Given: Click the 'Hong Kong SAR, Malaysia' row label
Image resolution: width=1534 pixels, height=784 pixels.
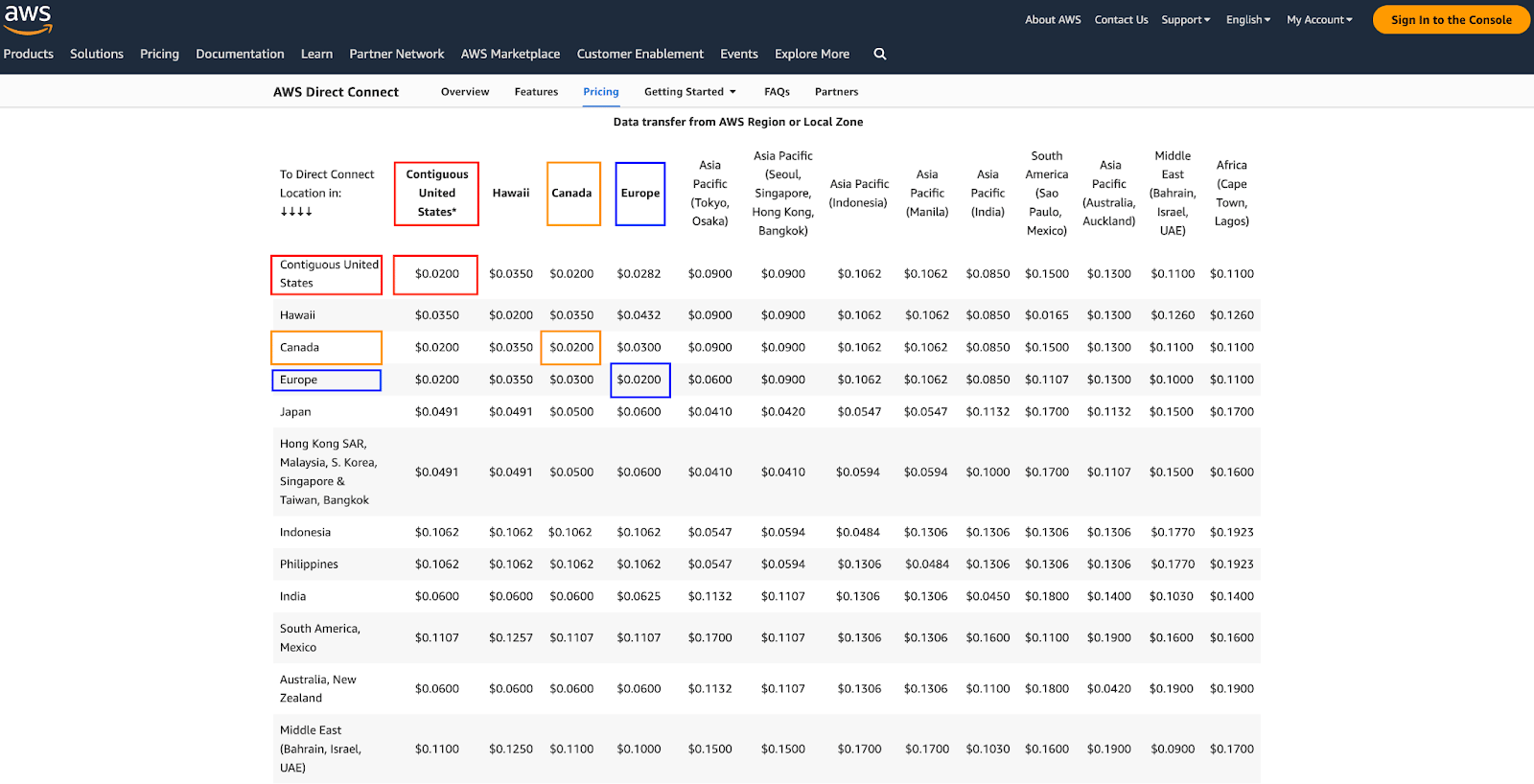Looking at the screenshot, I should (x=328, y=473).
